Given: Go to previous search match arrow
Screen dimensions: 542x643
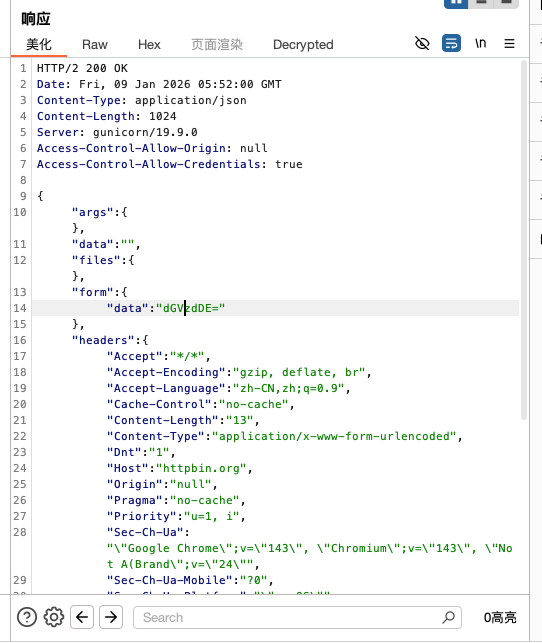Looking at the screenshot, I should 82,617.
